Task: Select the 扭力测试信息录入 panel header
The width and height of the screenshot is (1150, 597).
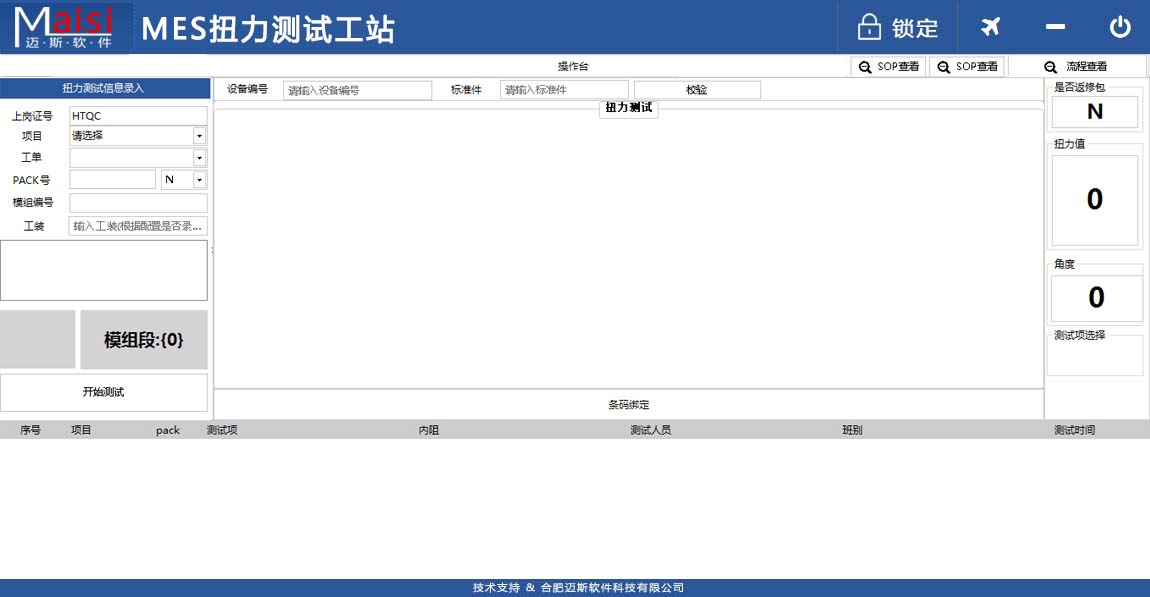Action: [x=104, y=88]
